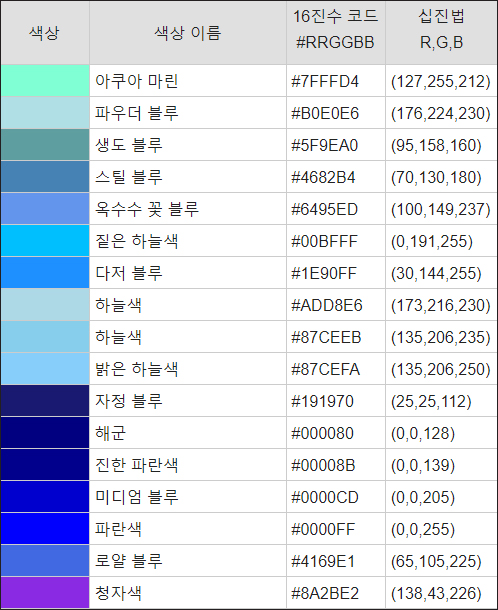Select the color swatch for 파우더 블루
Viewport: 498px width, 610px height.
tap(45, 113)
